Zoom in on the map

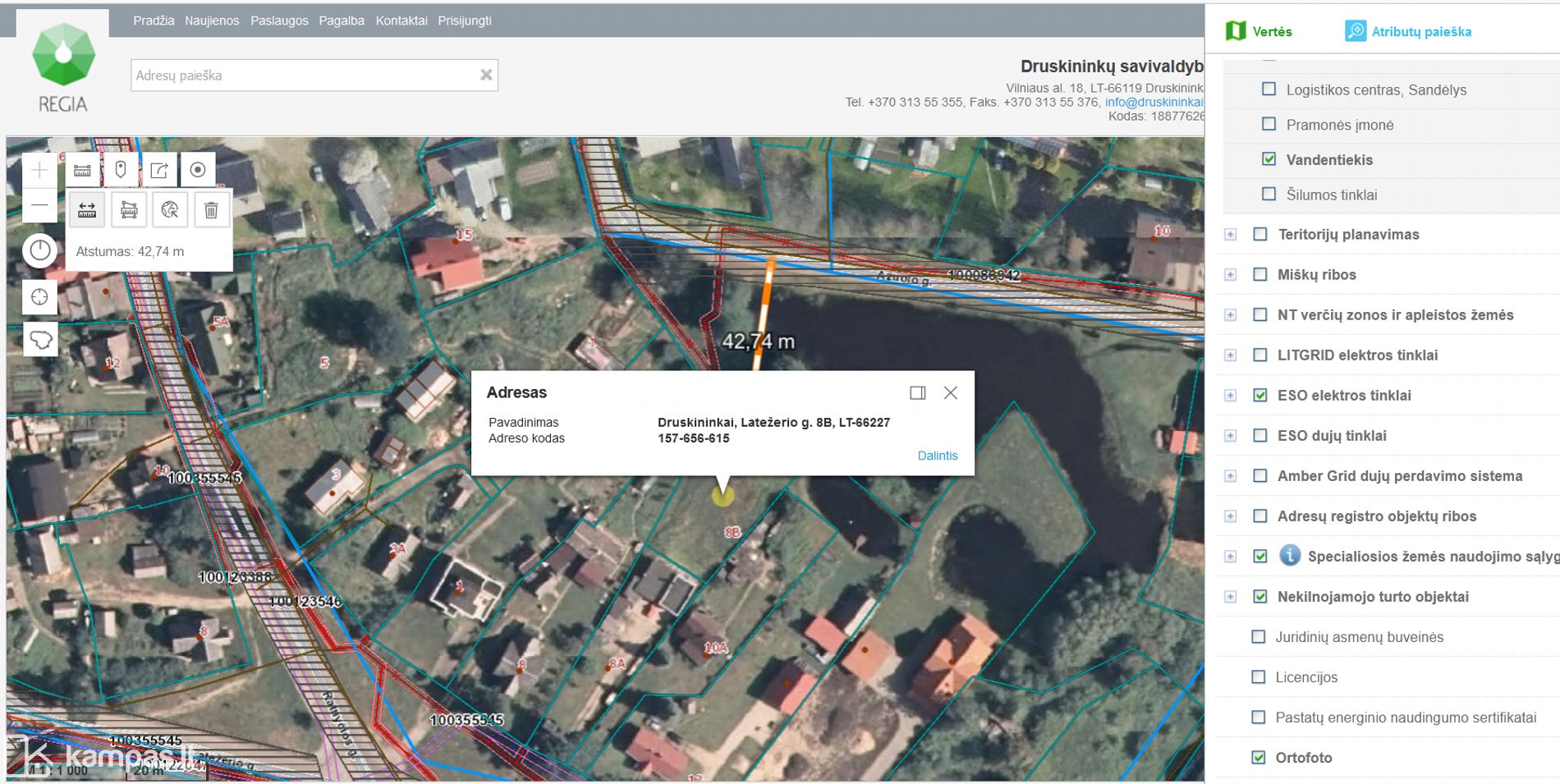pyautogui.click(x=39, y=171)
